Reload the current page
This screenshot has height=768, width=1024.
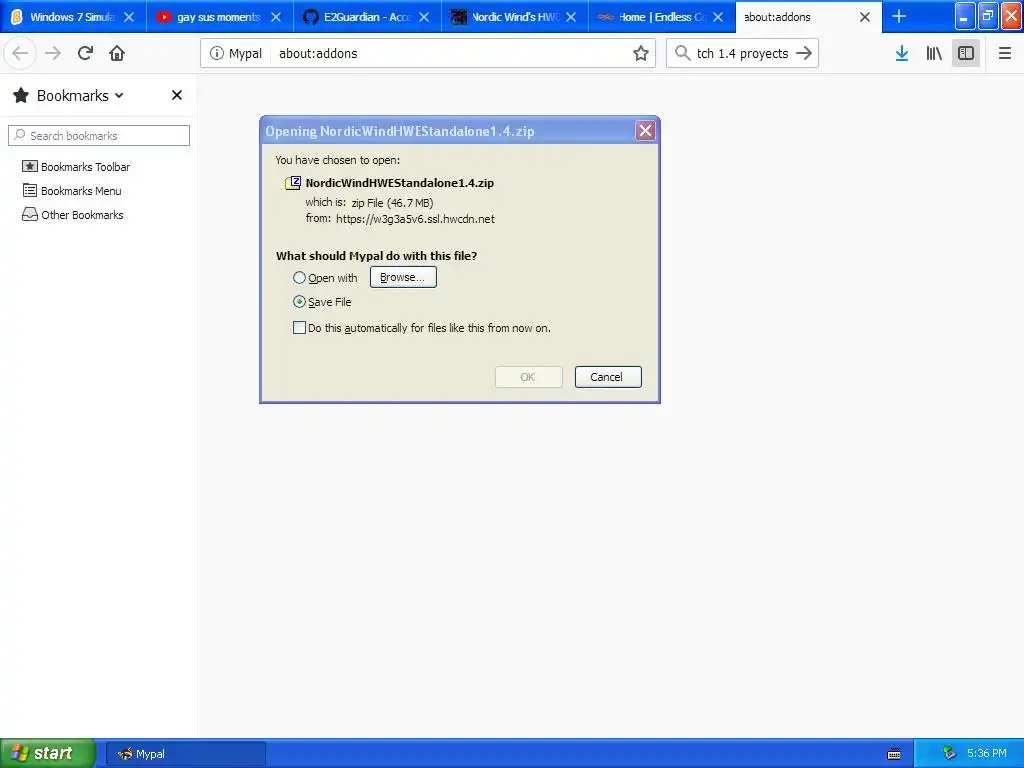pyautogui.click(x=85, y=54)
